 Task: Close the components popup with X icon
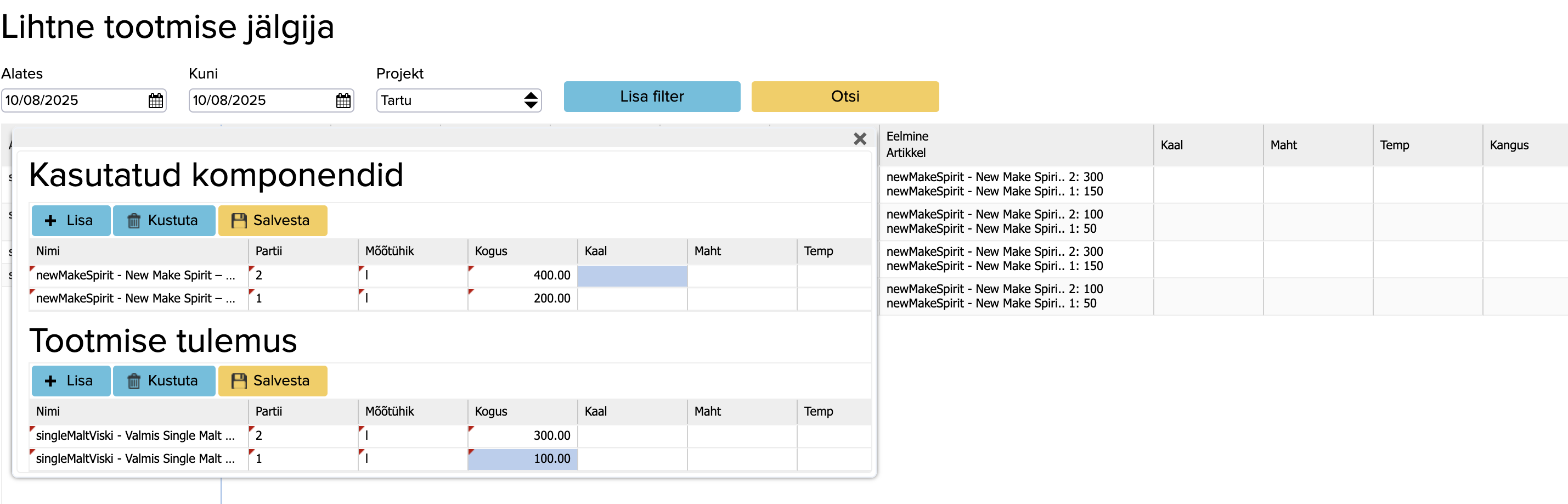pos(860,139)
